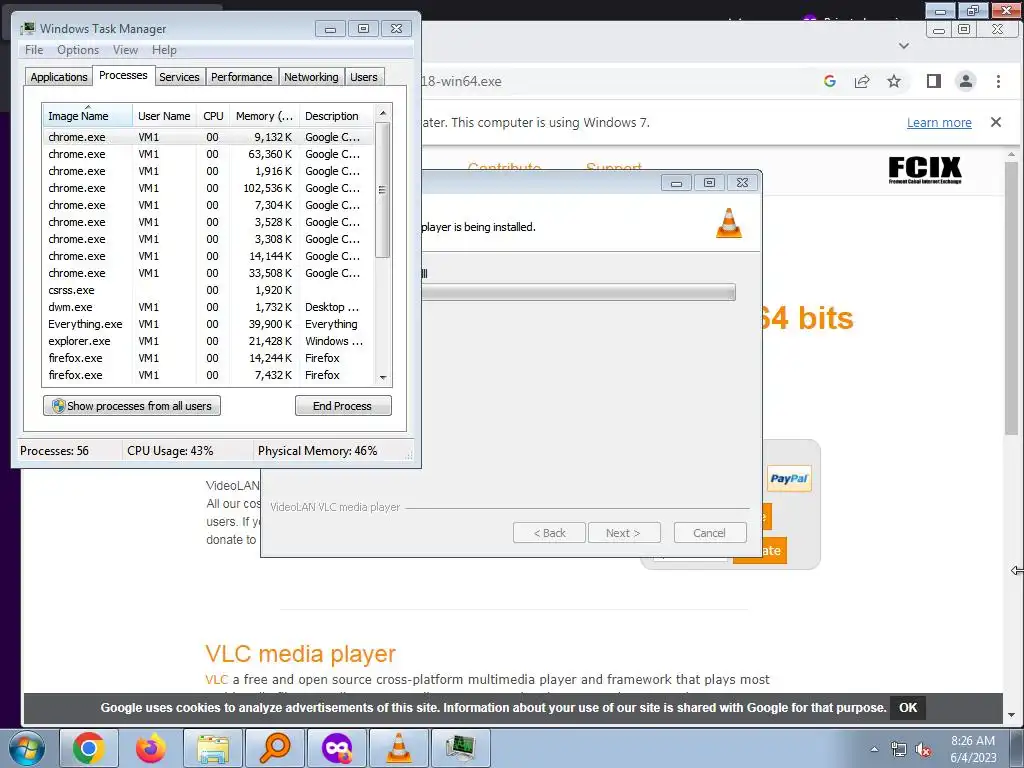Click the End Process button

click(343, 406)
